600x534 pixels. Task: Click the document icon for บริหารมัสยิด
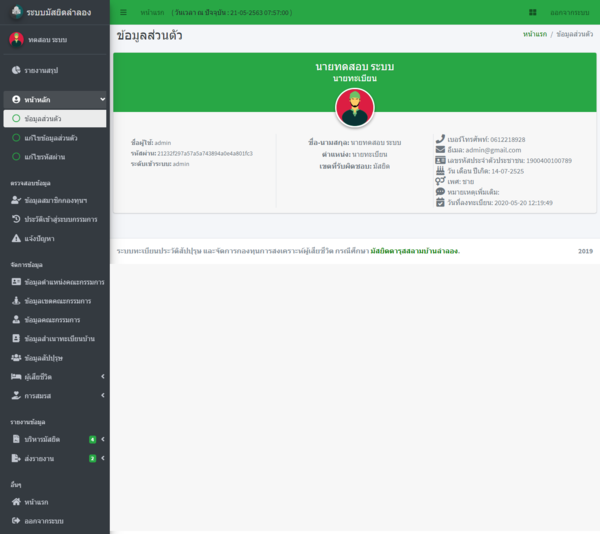pyautogui.click(x=16, y=439)
